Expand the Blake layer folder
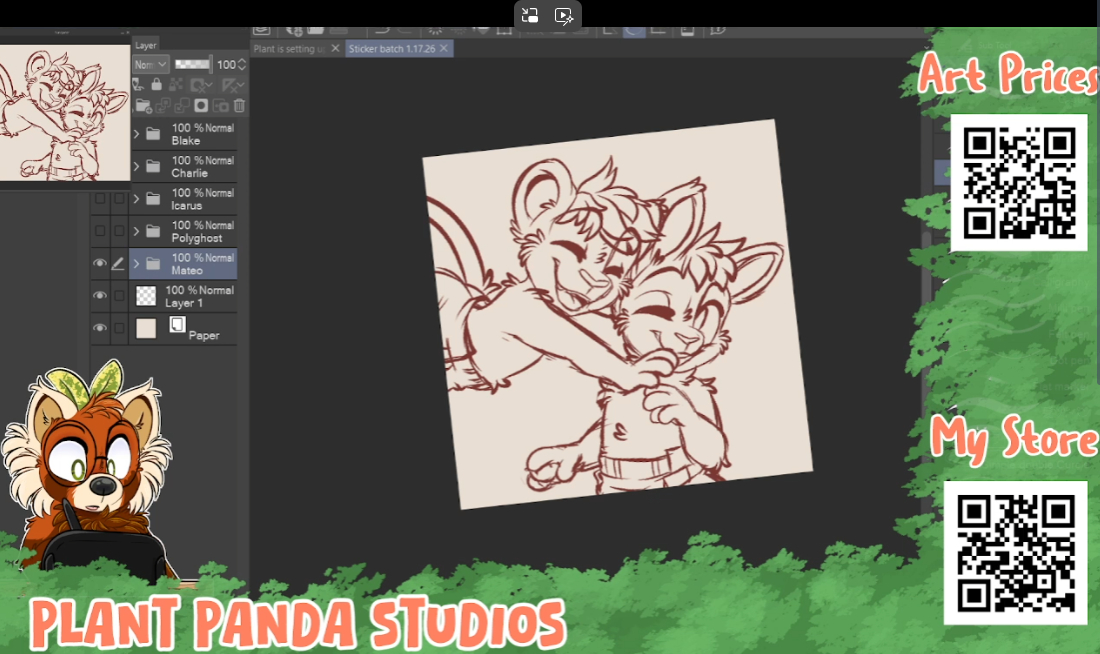This screenshot has width=1100, height=654. 137,134
